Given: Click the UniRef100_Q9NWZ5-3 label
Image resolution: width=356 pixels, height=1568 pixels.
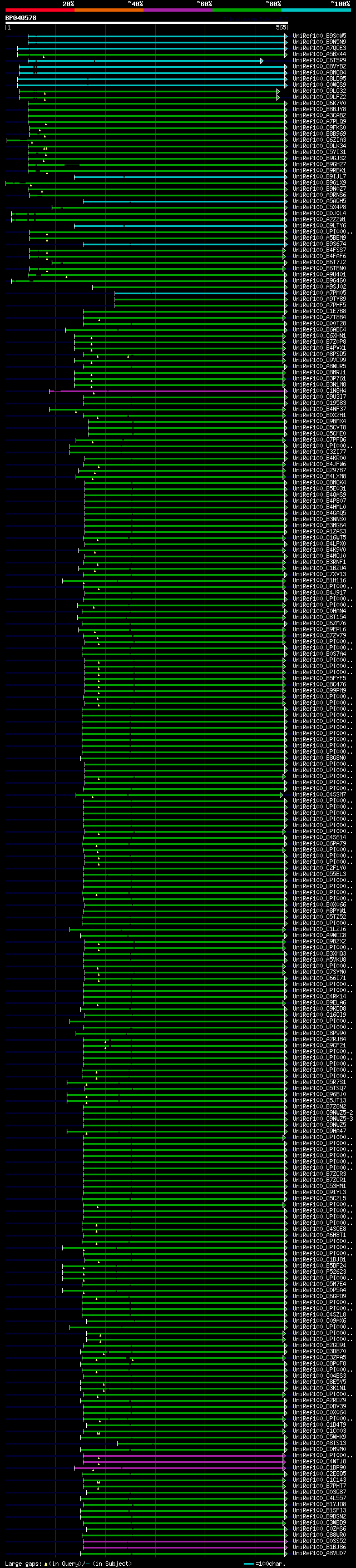Looking at the screenshot, I should (x=323, y=1119).
